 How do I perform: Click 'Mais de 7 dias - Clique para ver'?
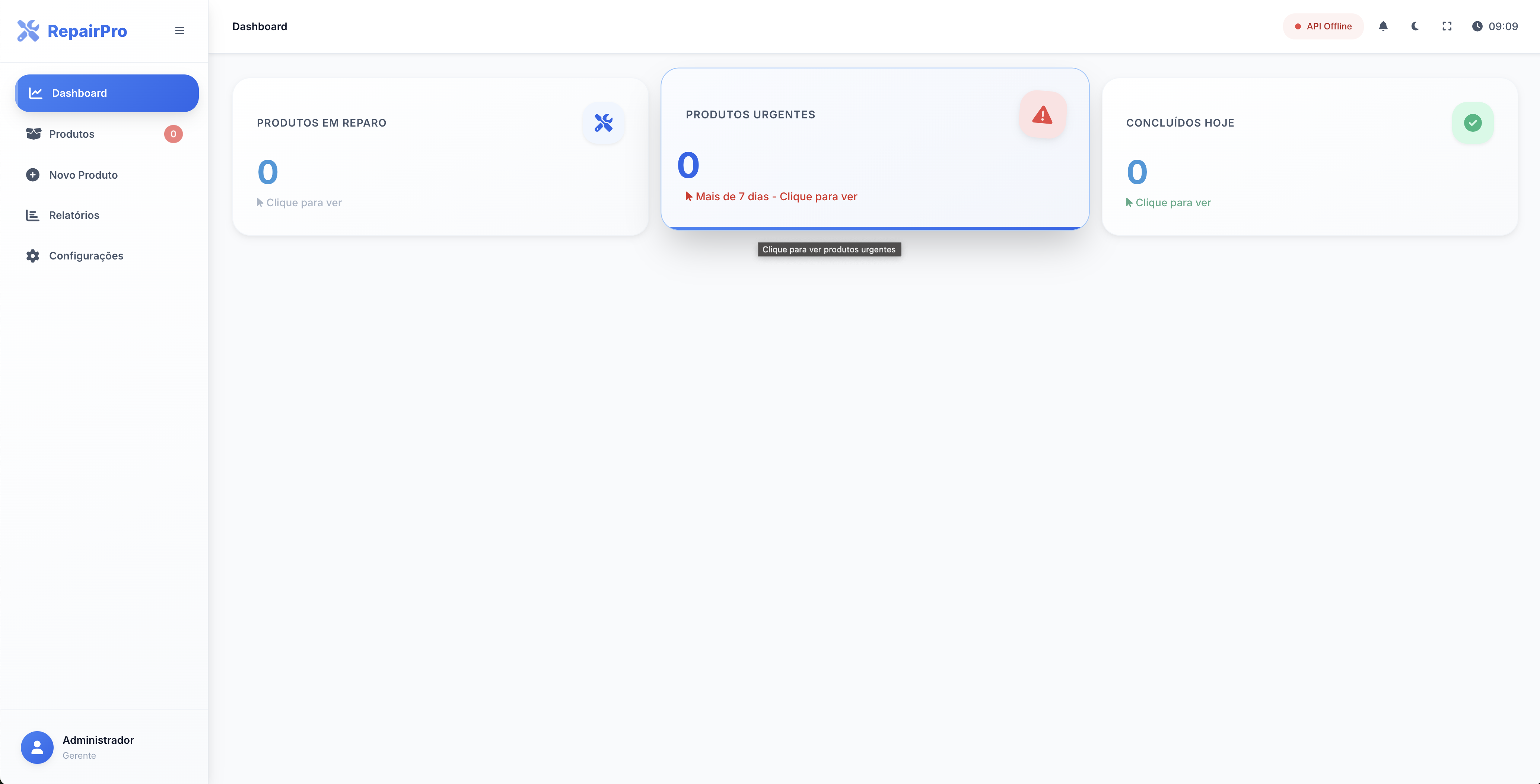(775, 197)
